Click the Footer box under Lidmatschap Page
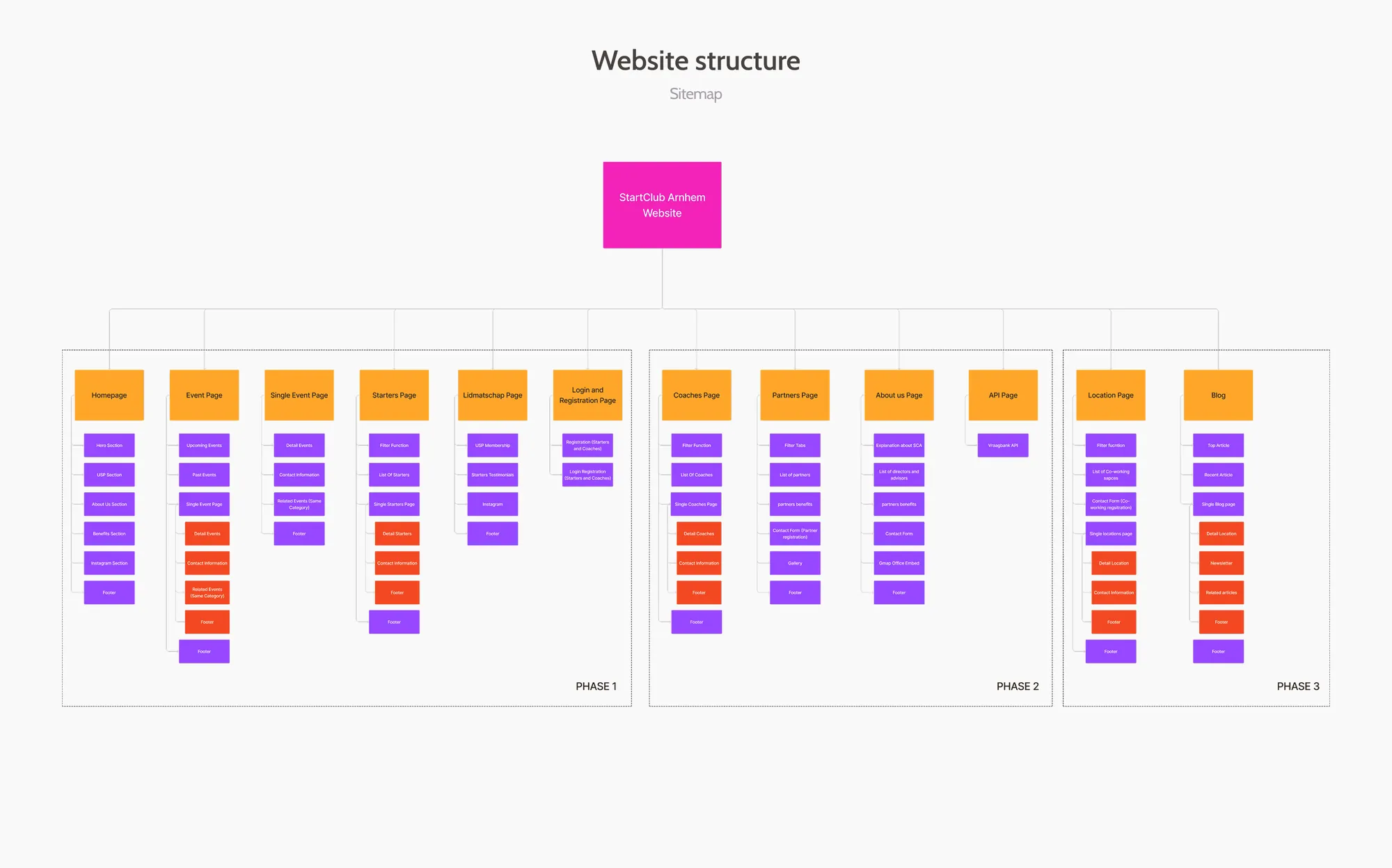The height and width of the screenshot is (868, 1392). pyautogui.click(x=493, y=534)
